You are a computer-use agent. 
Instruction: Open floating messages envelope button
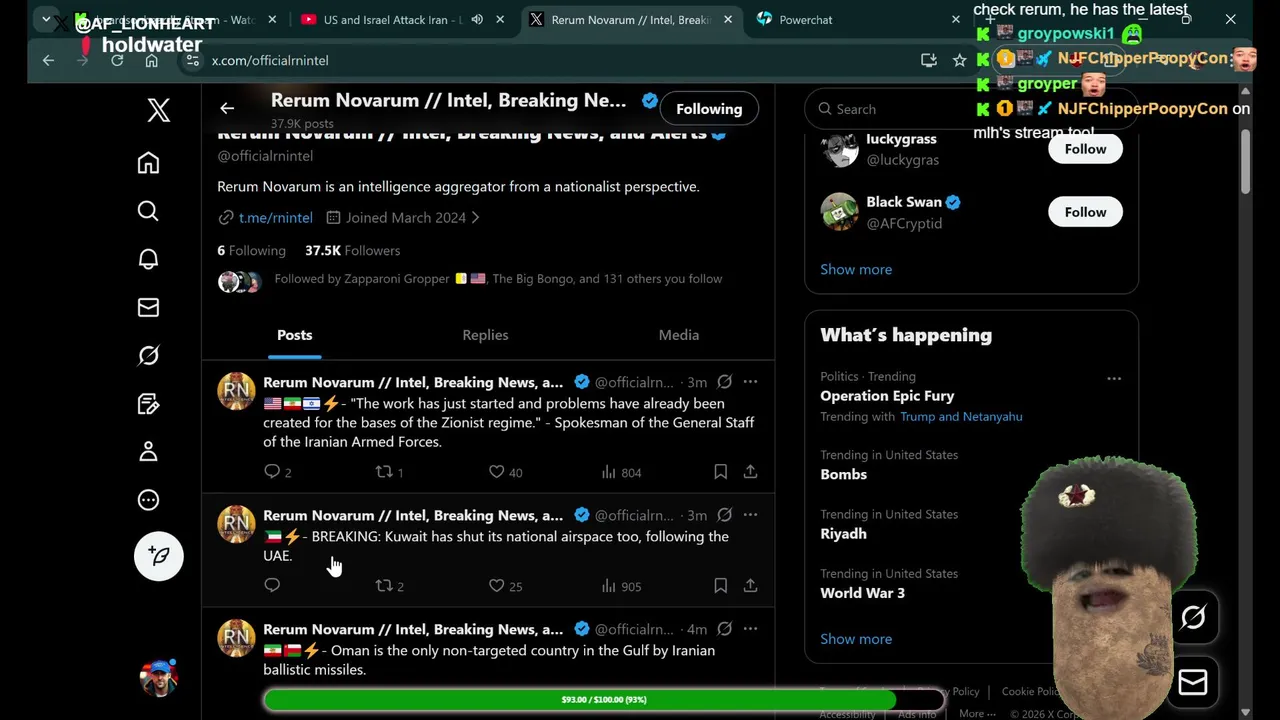(1193, 682)
